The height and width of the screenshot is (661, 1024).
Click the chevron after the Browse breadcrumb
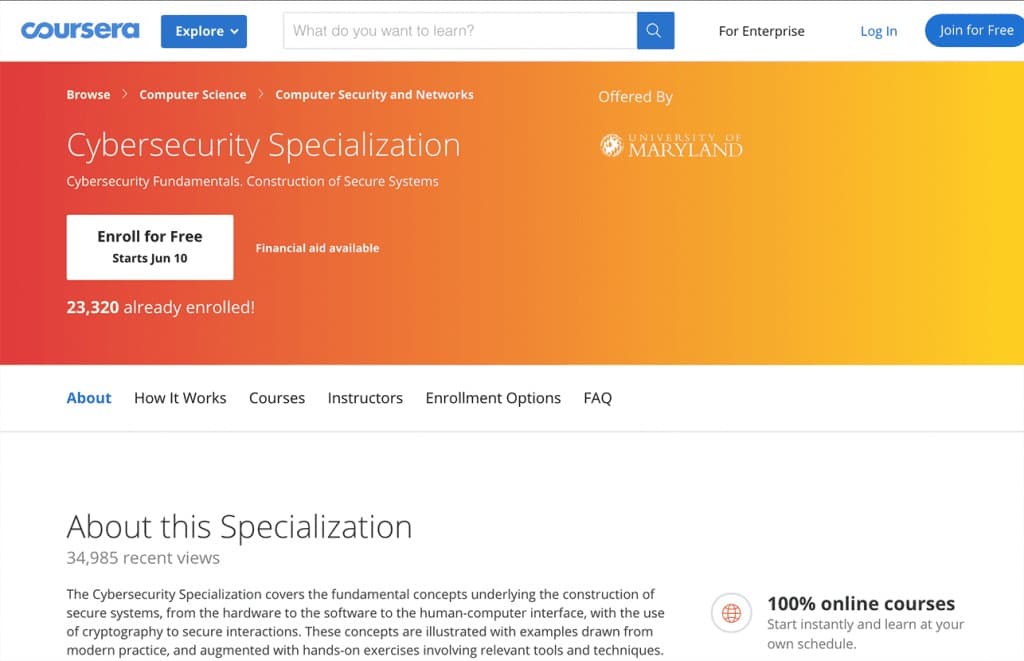125,94
